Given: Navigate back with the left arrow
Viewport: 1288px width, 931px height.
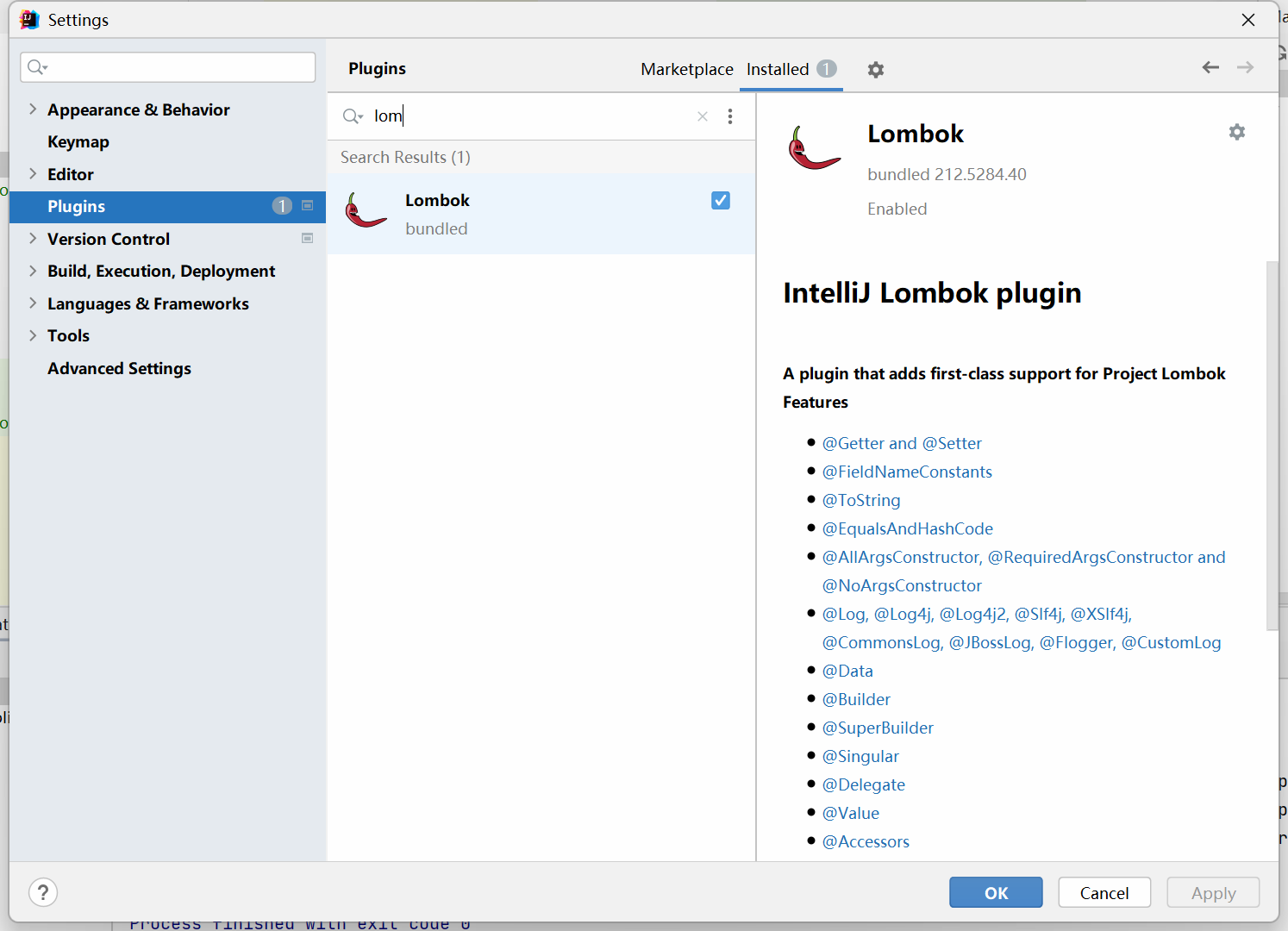Looking at the screenshot, I should coord(1210,67).
